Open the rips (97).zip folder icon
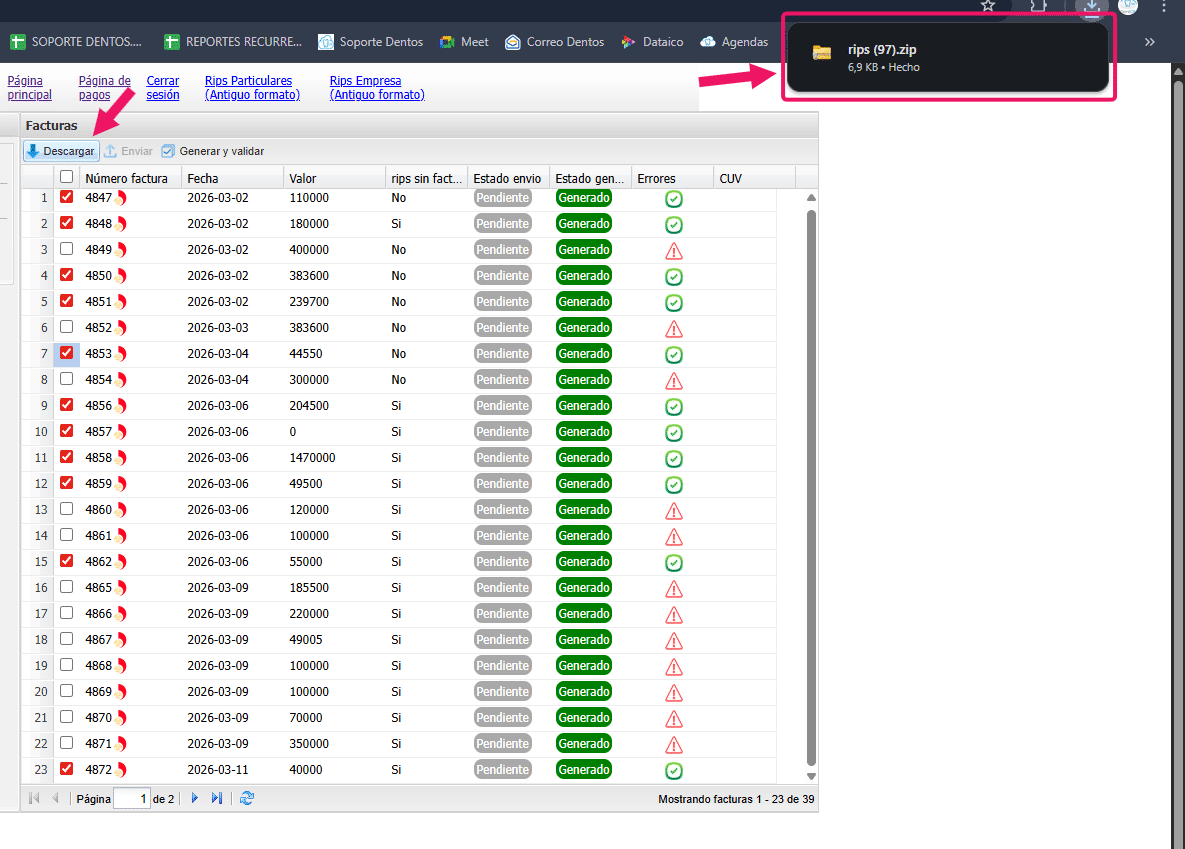Viewport: 1185px width, 849px height. click(822, 53)
